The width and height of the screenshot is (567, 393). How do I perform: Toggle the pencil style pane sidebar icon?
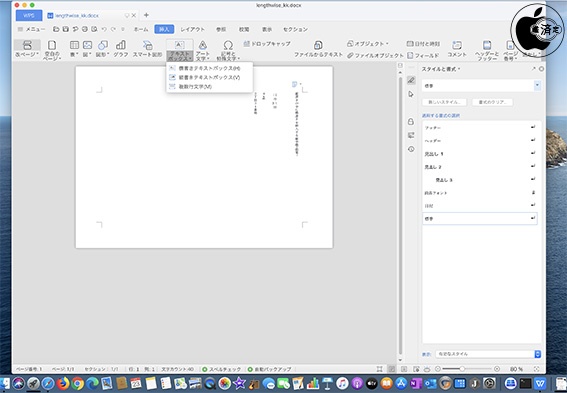(411, 80)
